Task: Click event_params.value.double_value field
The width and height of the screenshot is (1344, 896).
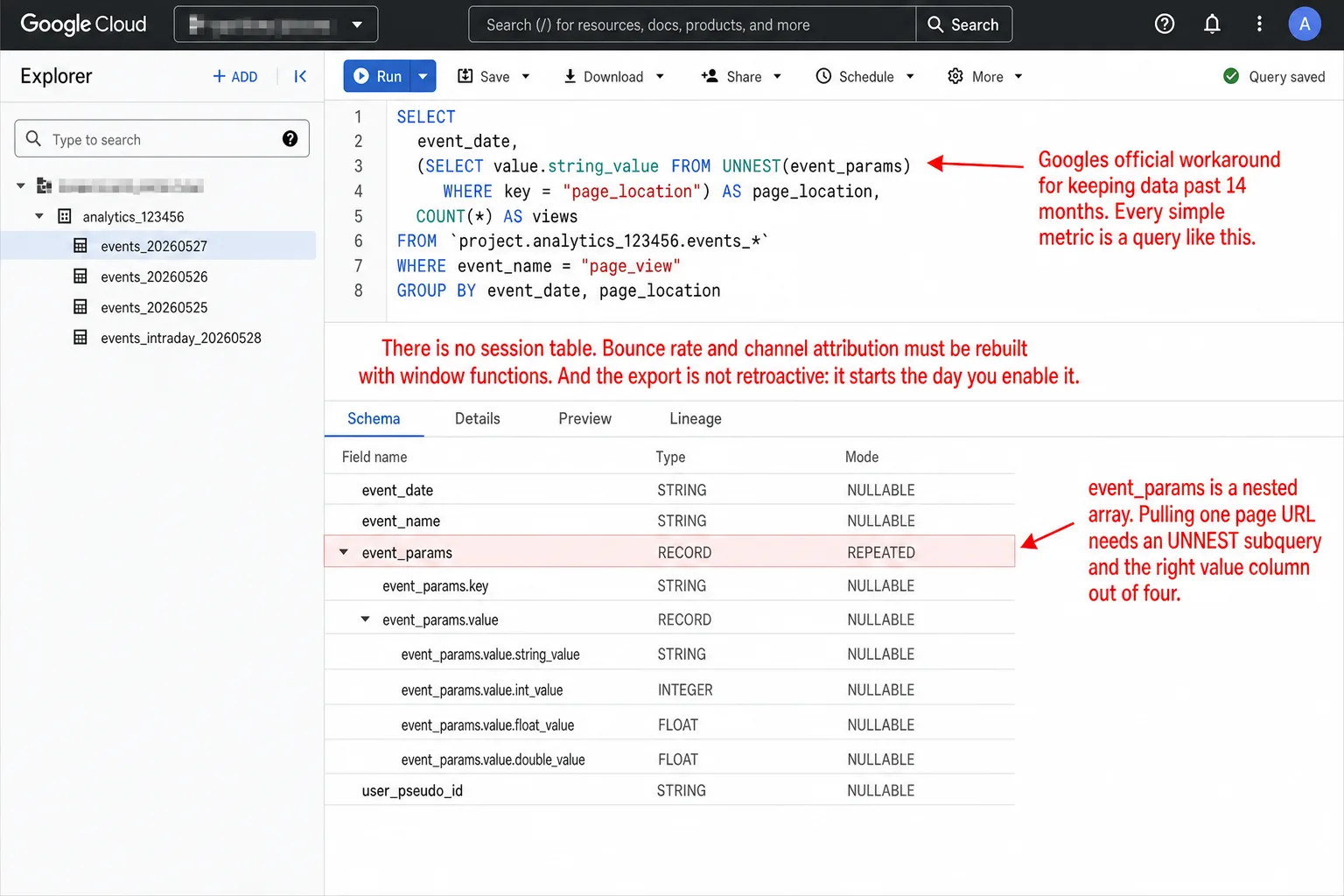Action: pos(493,759)
